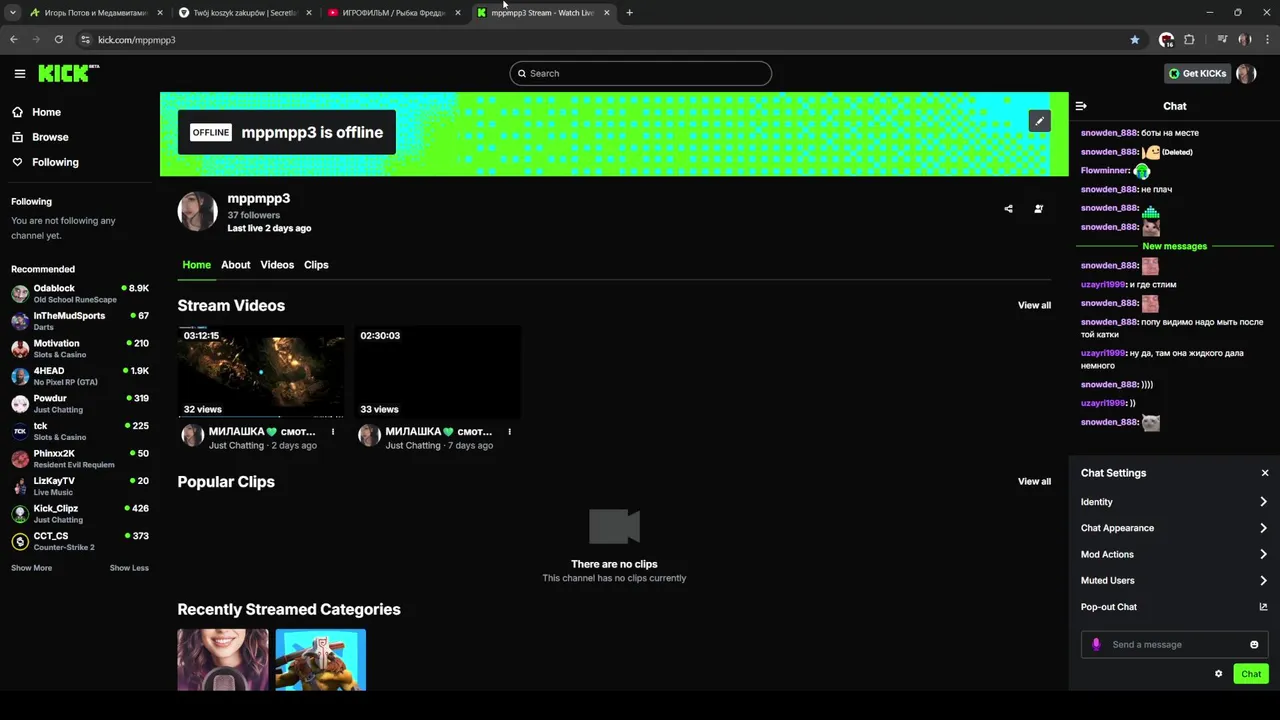Open Motivation recommended channel
Image resolution: width=1280 pixels, height=720 pixels.
tap(80, 349)
